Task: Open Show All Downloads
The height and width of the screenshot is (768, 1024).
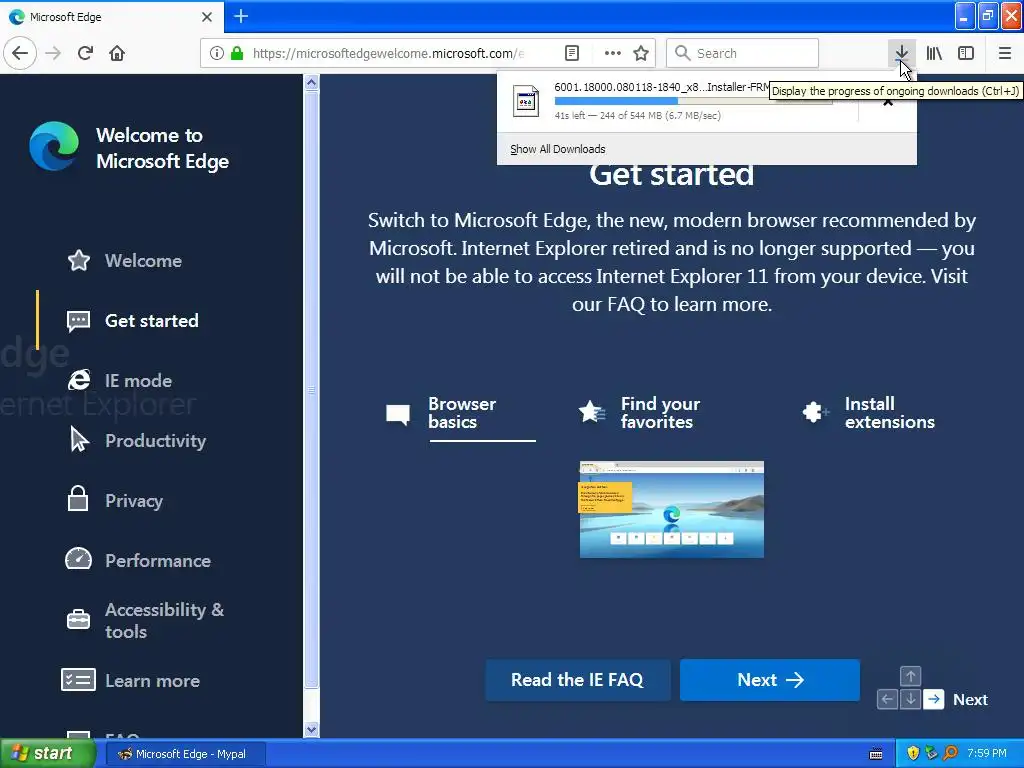Action: coord(558,149)
